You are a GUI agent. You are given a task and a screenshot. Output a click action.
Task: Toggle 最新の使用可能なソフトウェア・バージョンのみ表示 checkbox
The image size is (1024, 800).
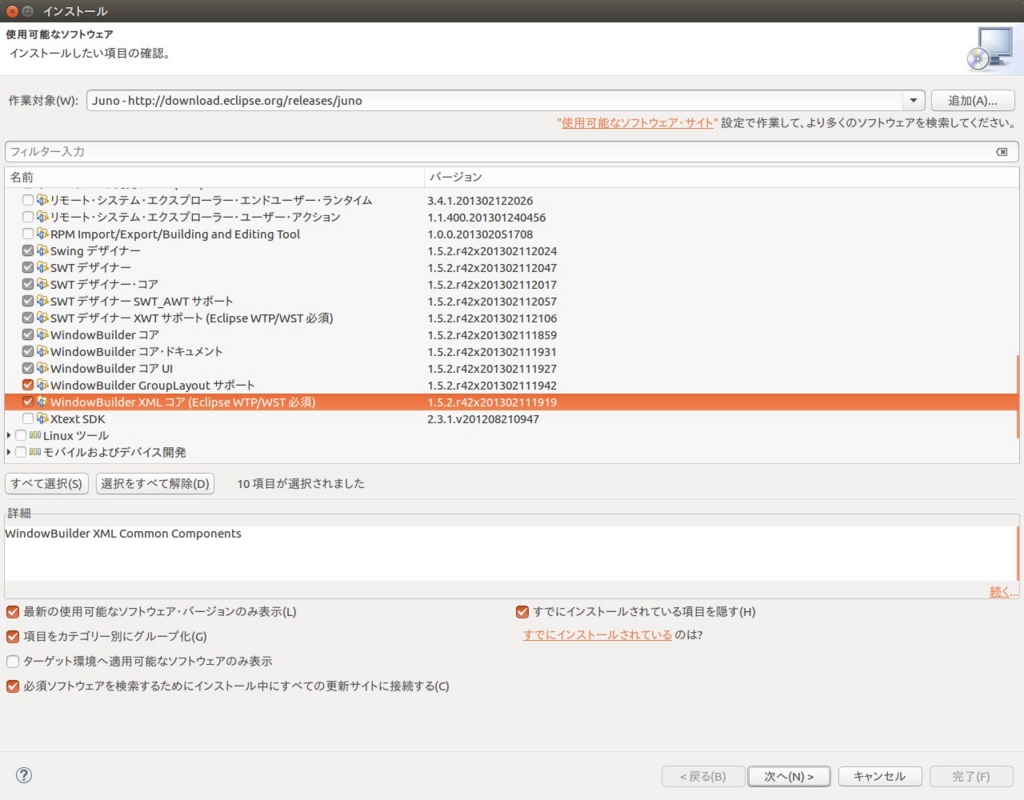click(x=12, y=612)
